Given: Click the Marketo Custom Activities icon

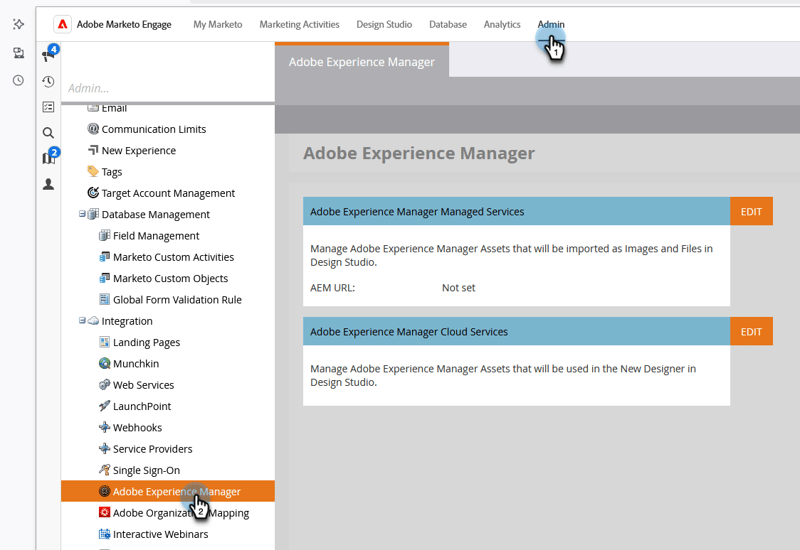Looking at the screenshot, I should (x=105, y=257).
